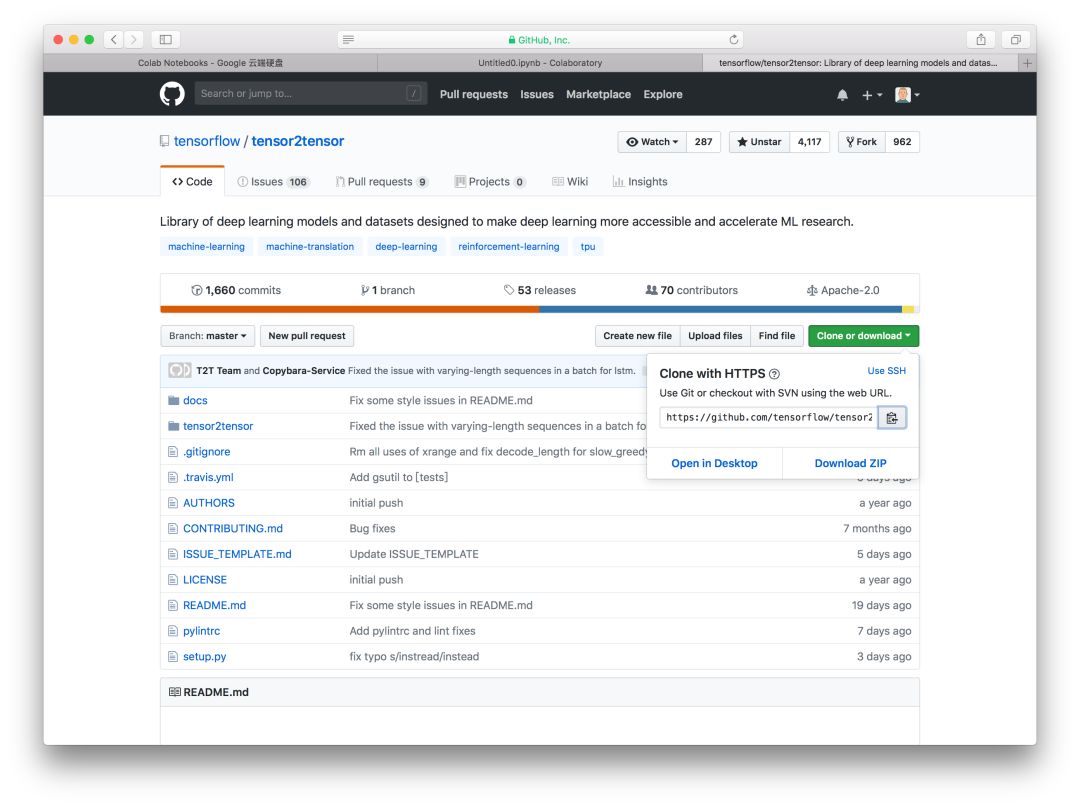Click Create new file

[637, 336]
